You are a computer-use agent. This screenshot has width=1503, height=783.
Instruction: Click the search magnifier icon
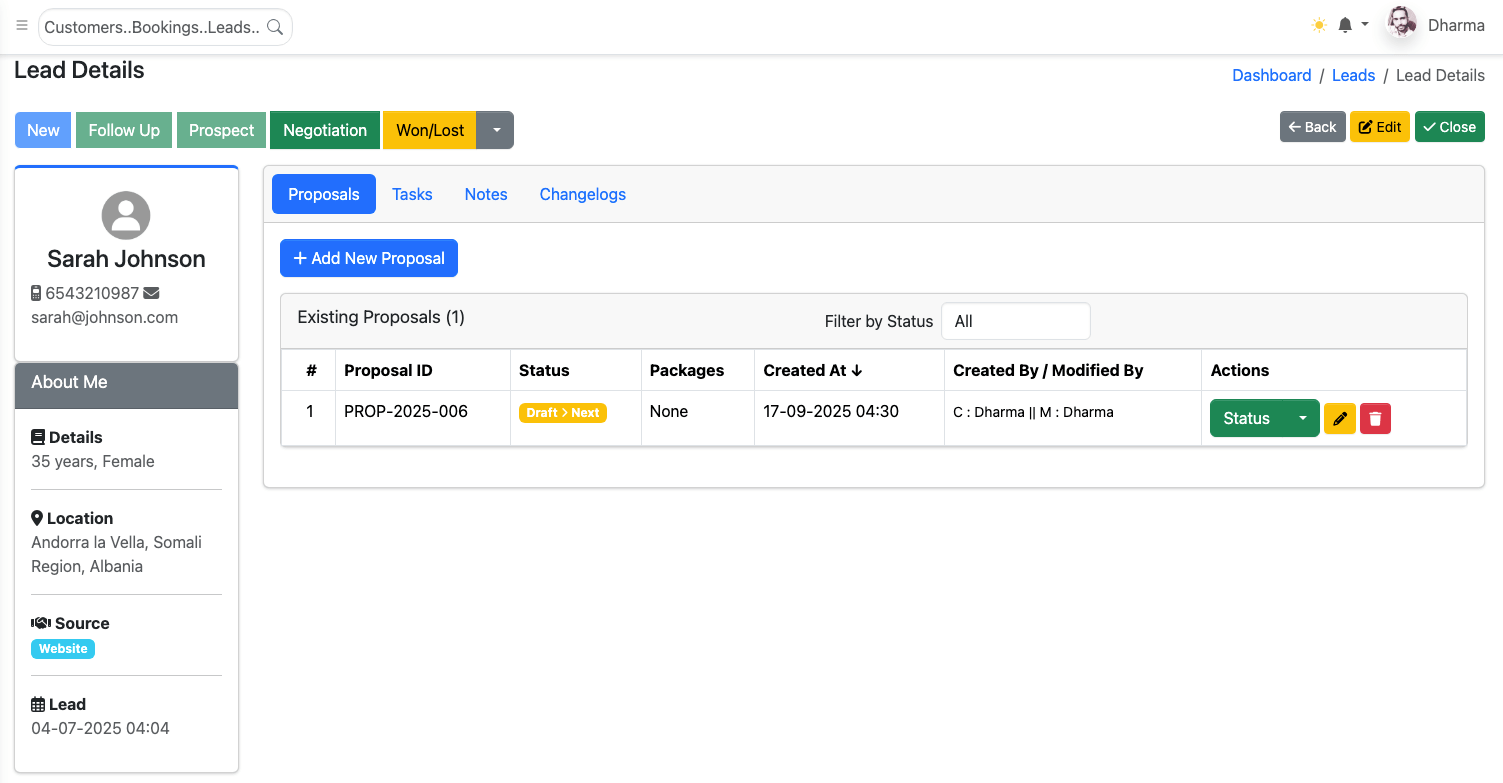tap(274, 27)
